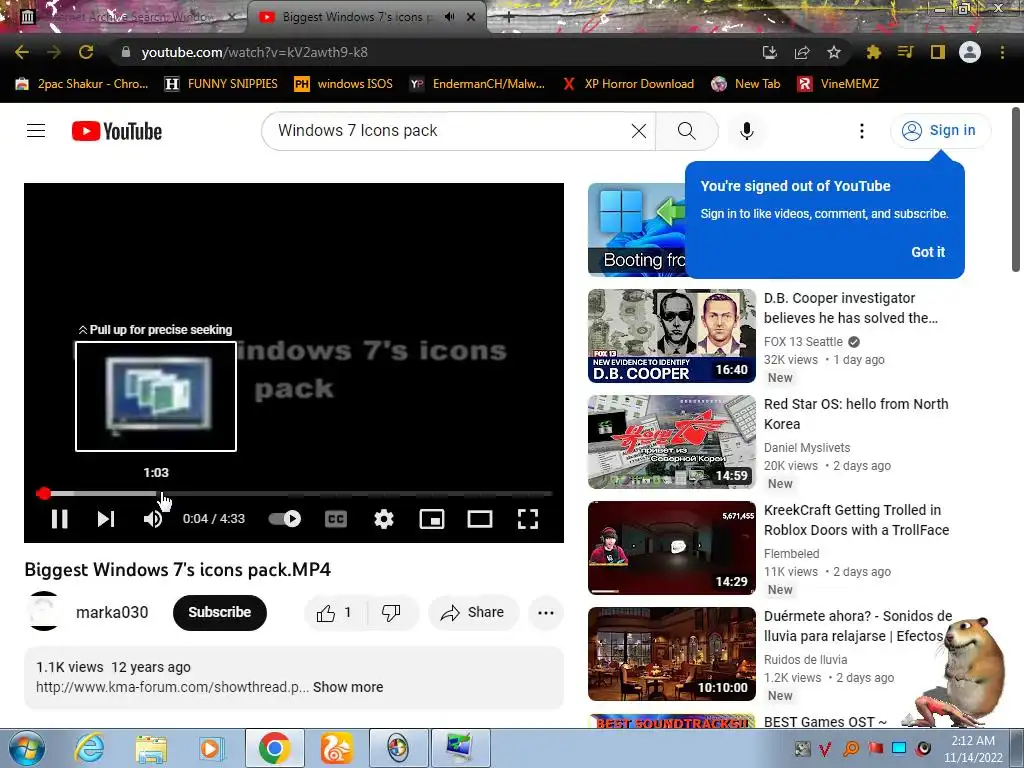Open Chrome three-dot main menu
1024x768 pixels.
pyautogui.click(x=1002, y=52)
